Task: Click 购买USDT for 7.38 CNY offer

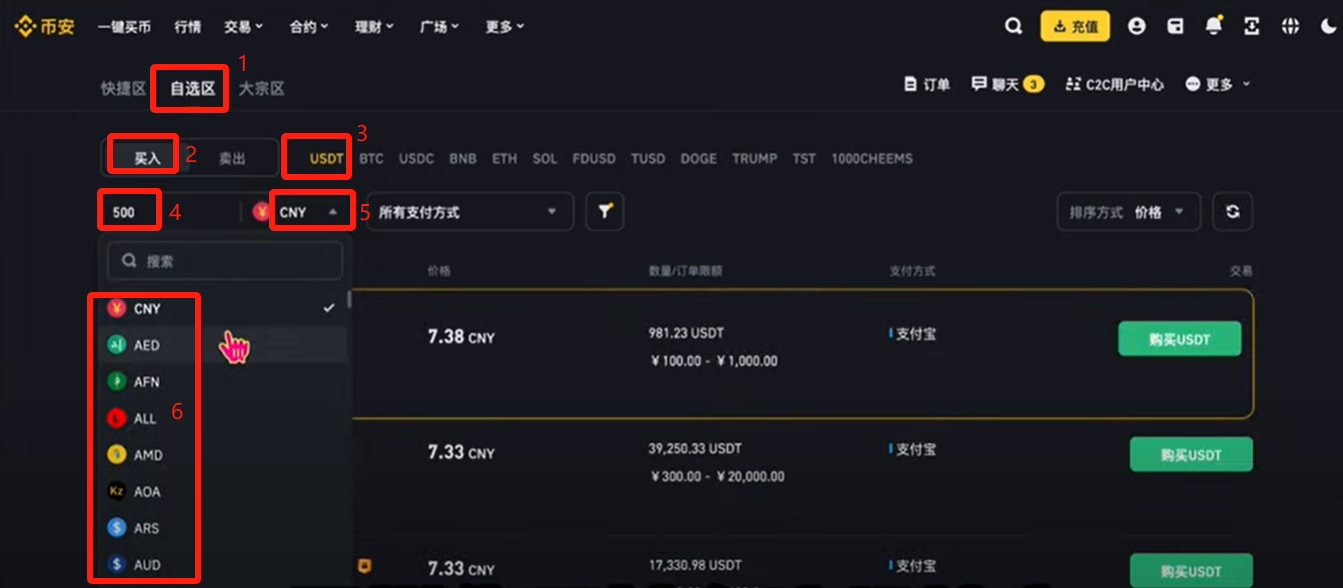Action: click(x=1179, y=339)
